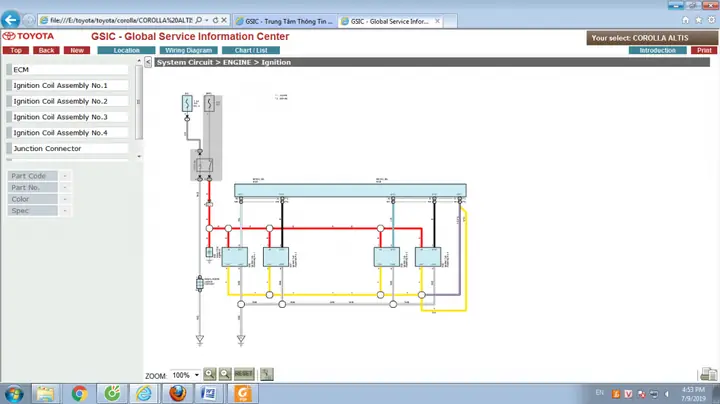Reset the diagram zoom with RESET
This screenshot has height=404, width=720.
(x=244, y=374)
